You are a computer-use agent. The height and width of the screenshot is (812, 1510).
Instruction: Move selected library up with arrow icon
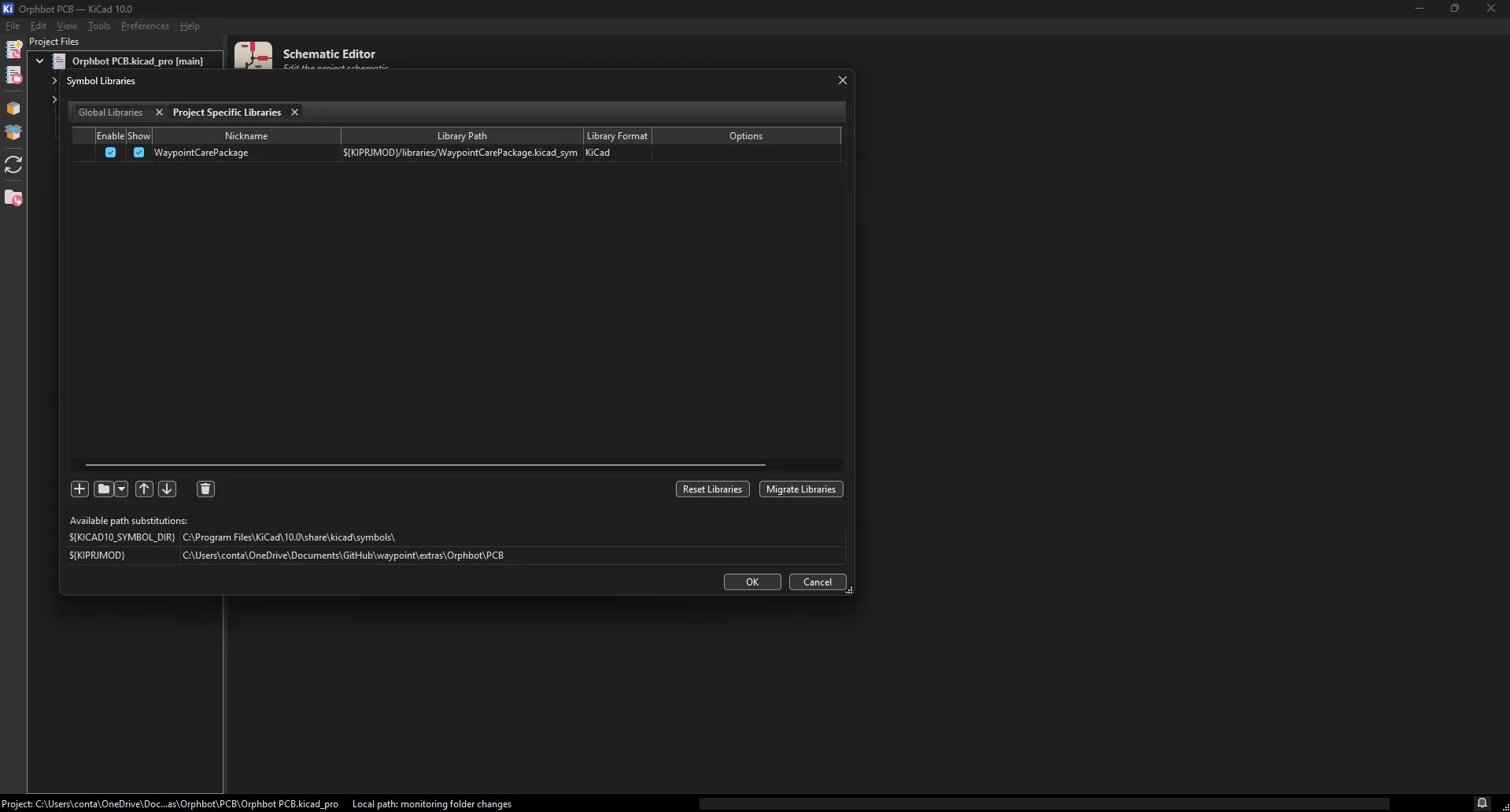(x=144, y=489)
